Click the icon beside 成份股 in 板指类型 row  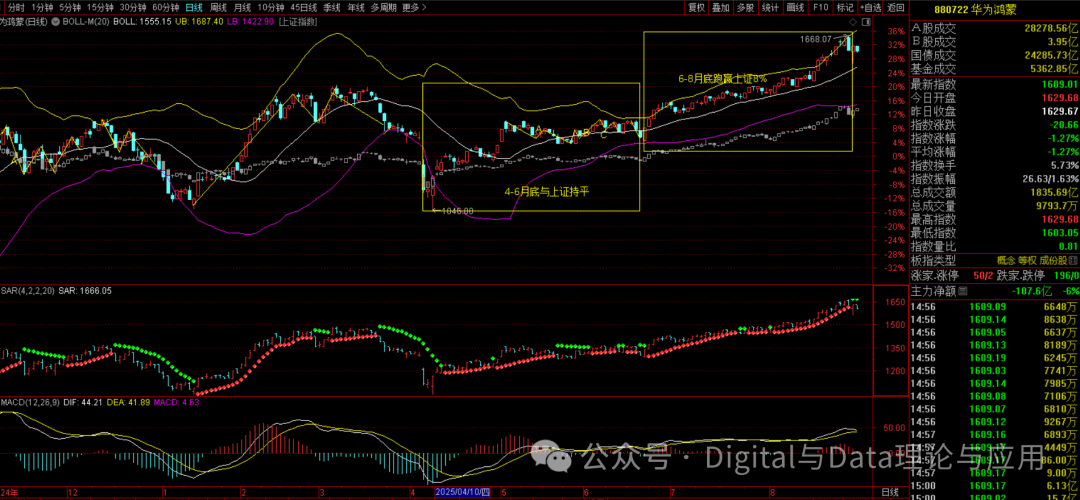point(1074,260)
